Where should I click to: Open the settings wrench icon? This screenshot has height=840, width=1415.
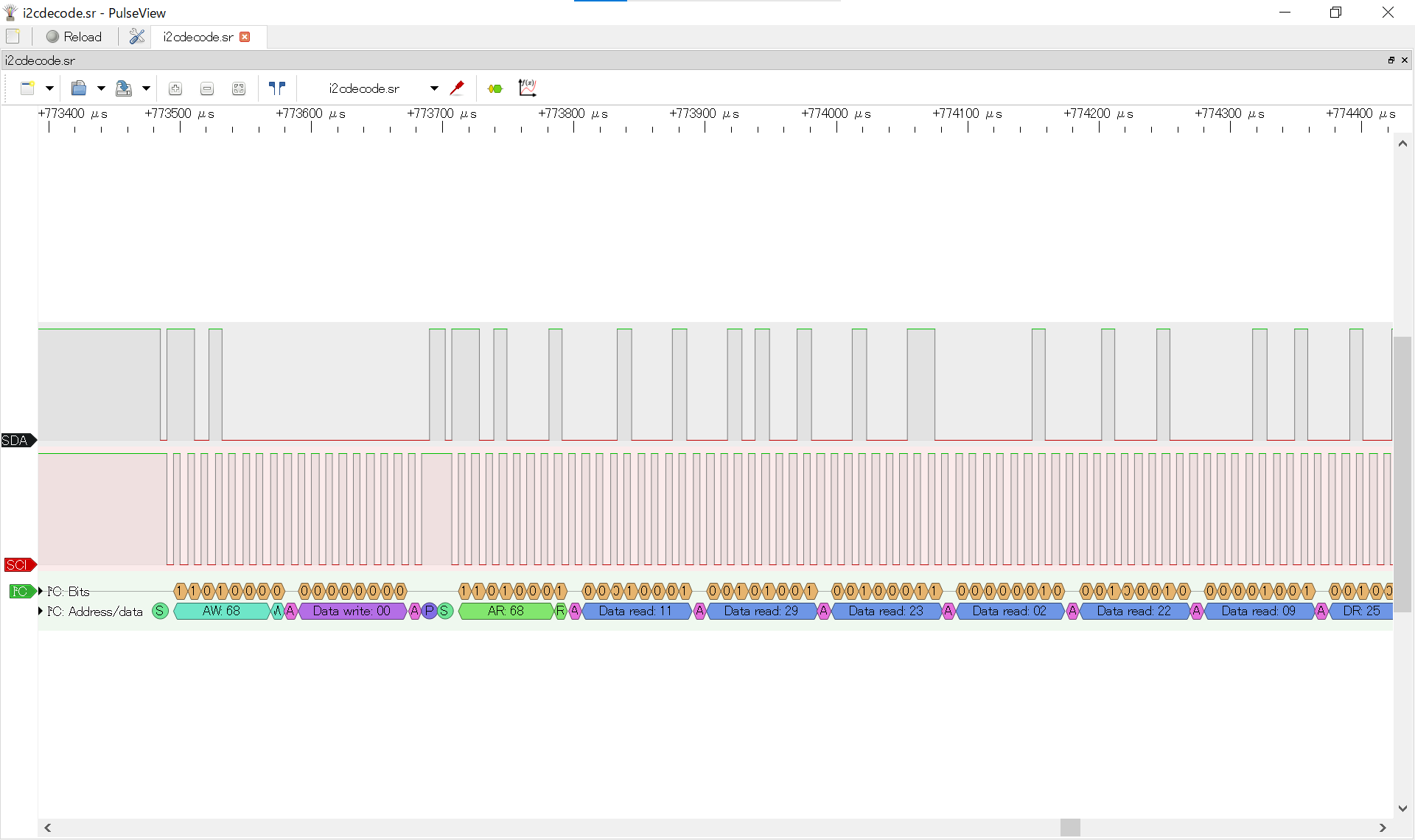(136, 36)
